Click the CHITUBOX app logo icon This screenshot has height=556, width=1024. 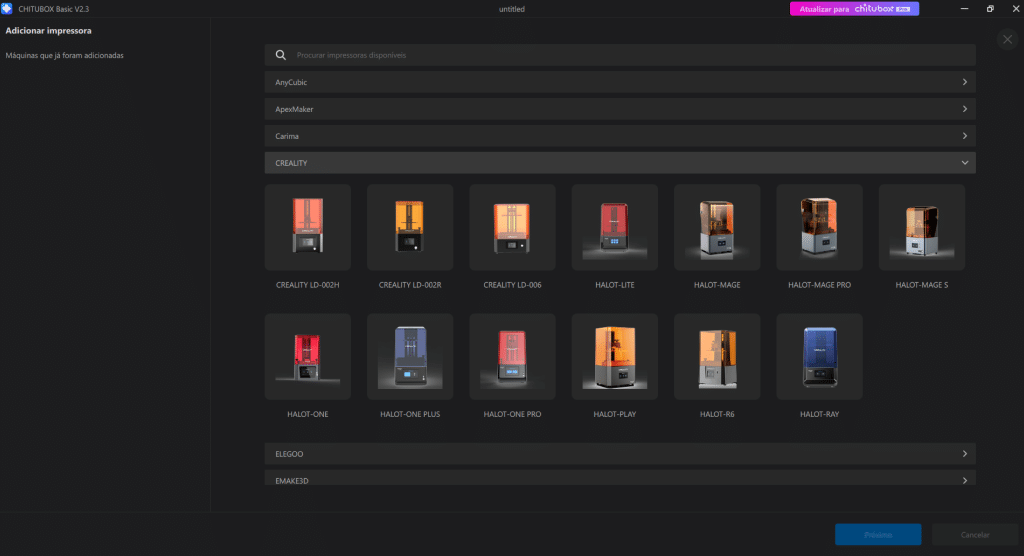(7, 8)
